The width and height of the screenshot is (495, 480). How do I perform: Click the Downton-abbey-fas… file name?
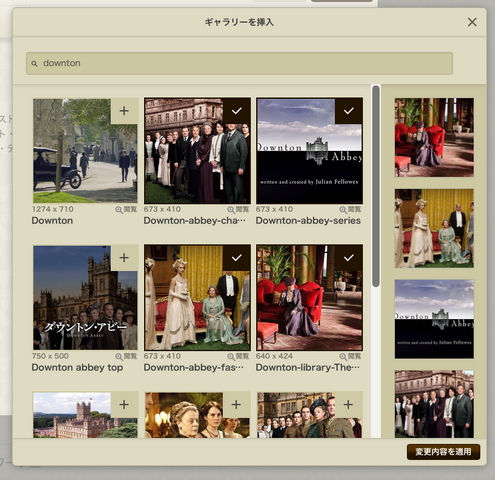194,367
